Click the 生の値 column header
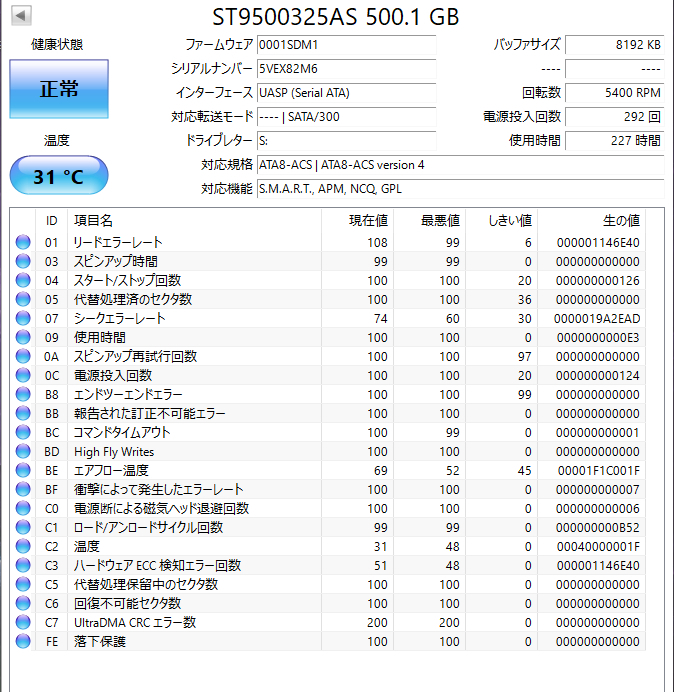Viewport: 674px width, 692px height. click(x=591, y=220)
